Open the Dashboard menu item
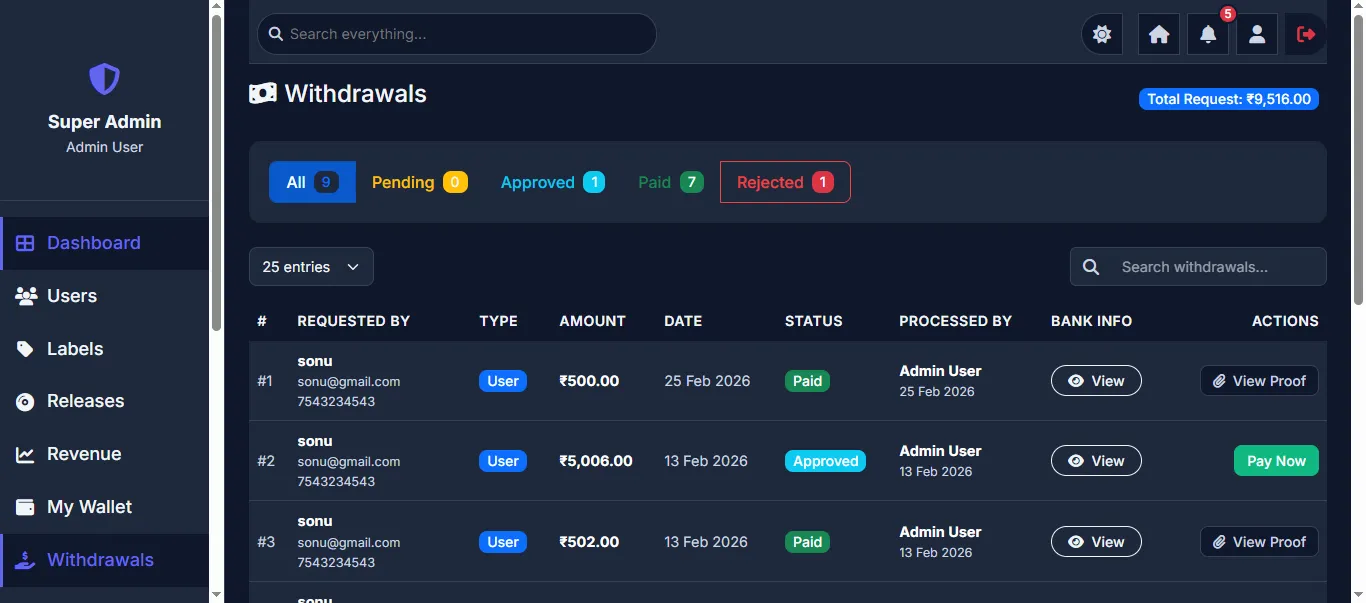Screen dimensions: 1366x603 coord(105,243)
